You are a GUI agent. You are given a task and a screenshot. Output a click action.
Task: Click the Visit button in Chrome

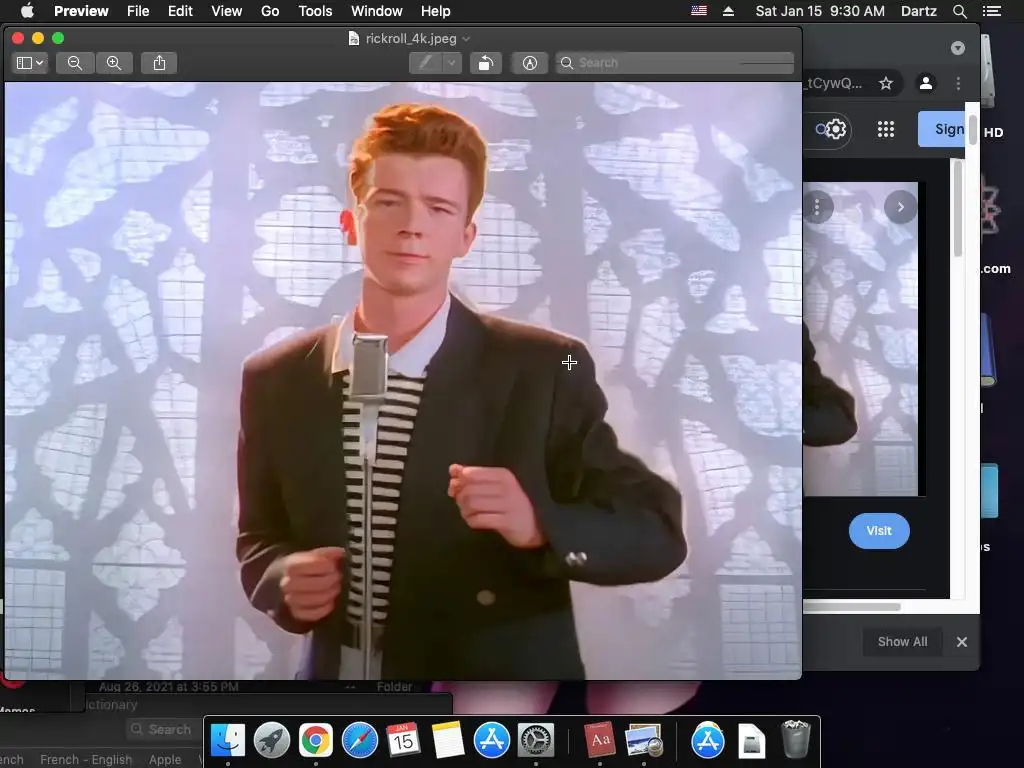pos(879,531)
